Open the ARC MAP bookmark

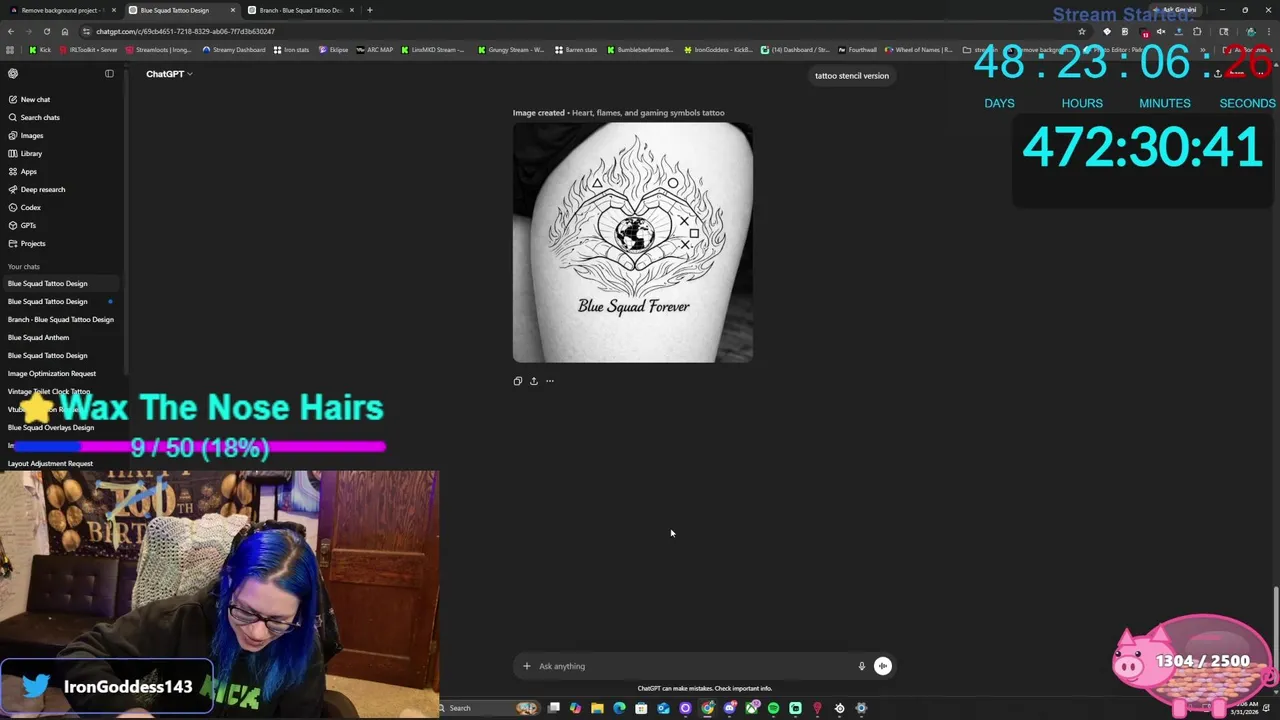[375, 49]
